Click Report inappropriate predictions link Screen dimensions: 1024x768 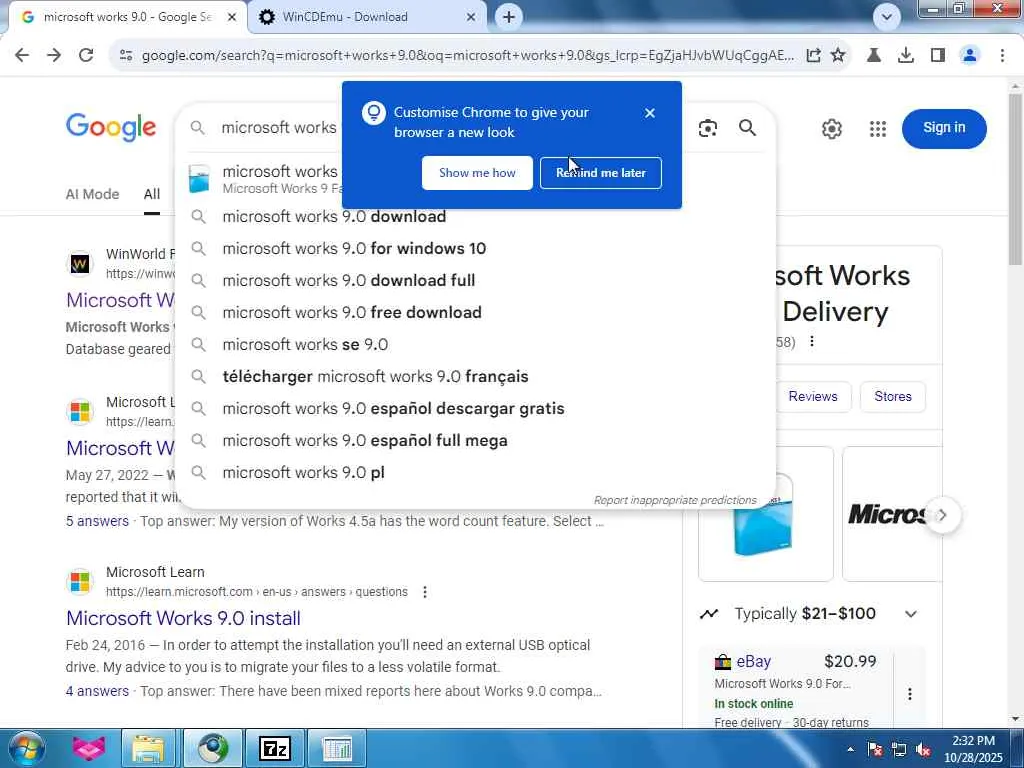coord(675,500)
